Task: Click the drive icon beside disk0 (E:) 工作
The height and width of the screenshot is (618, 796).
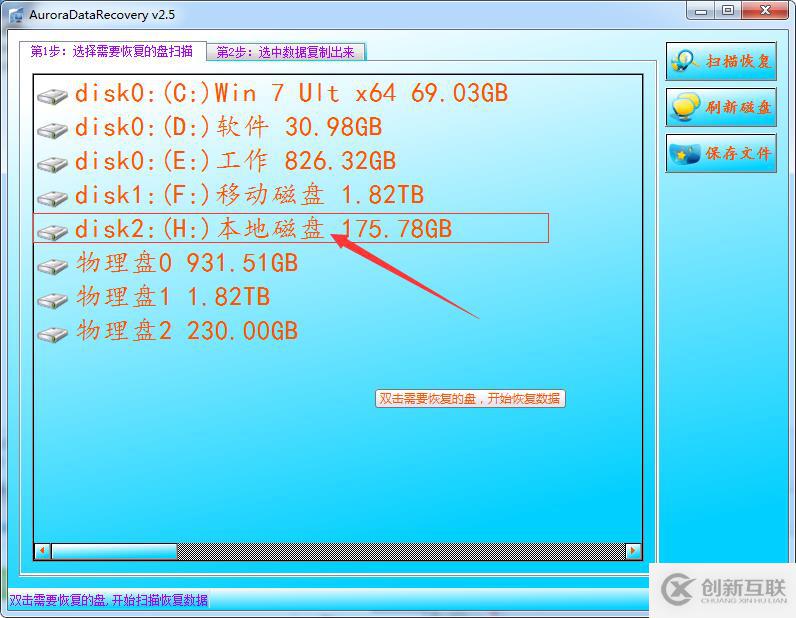Action: click(52, 164)
